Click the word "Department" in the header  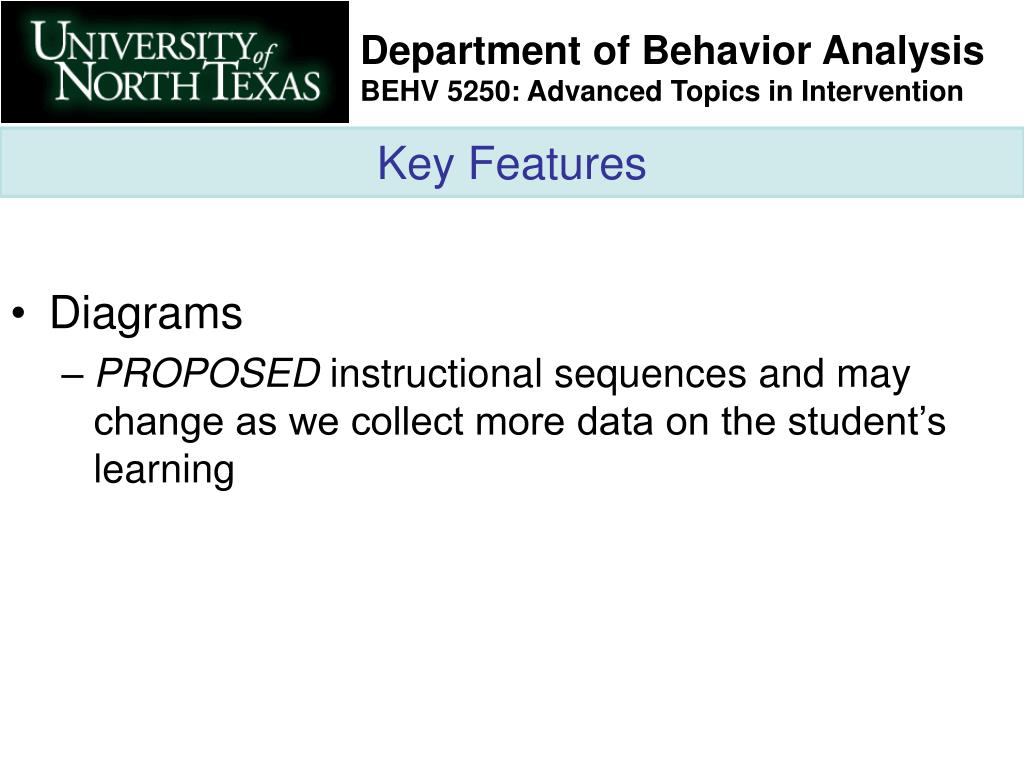471,52
